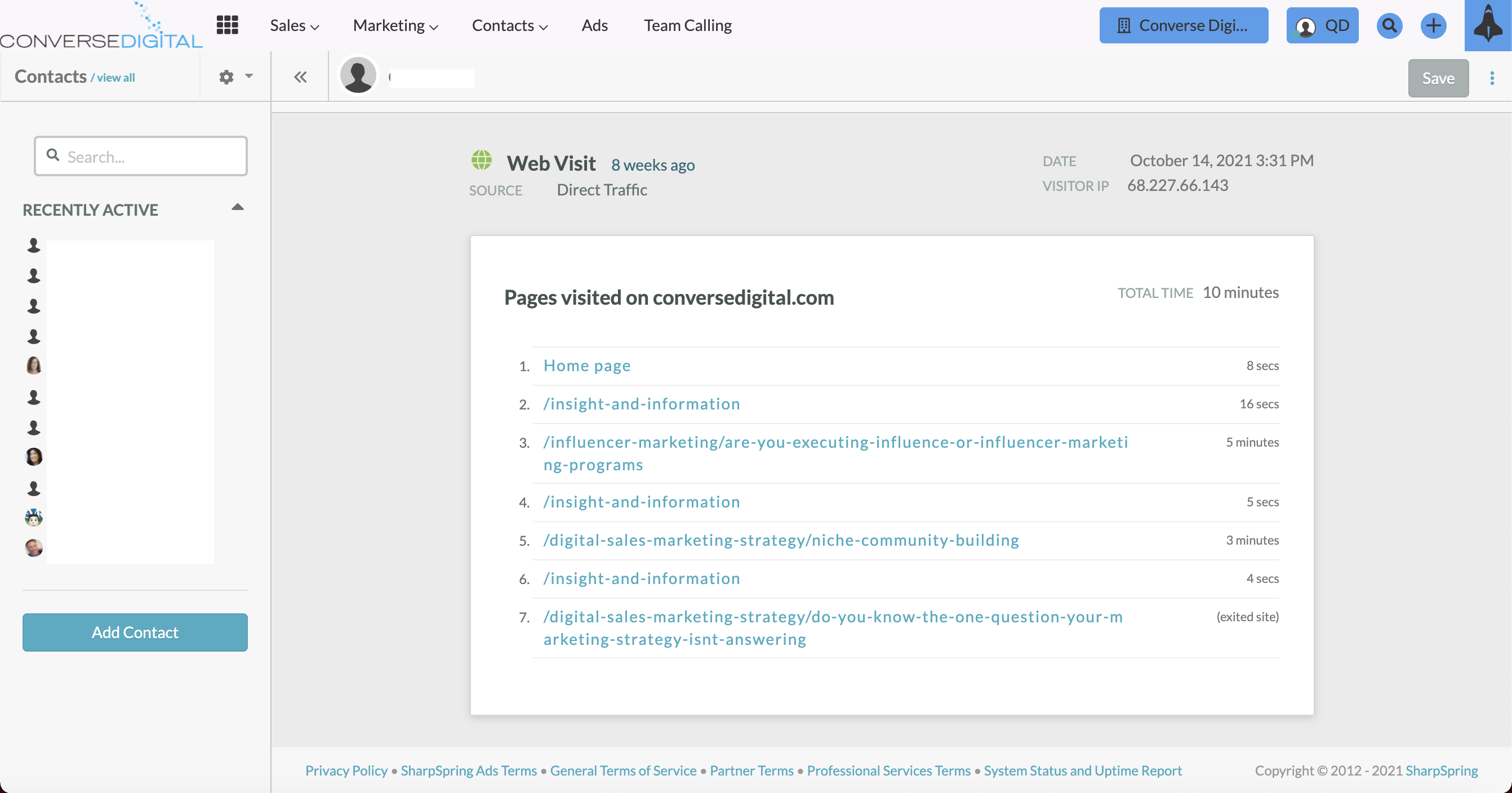Open the Ads menu item
Viewport: 1512px width, 793px height.
(x=594, y=25)
